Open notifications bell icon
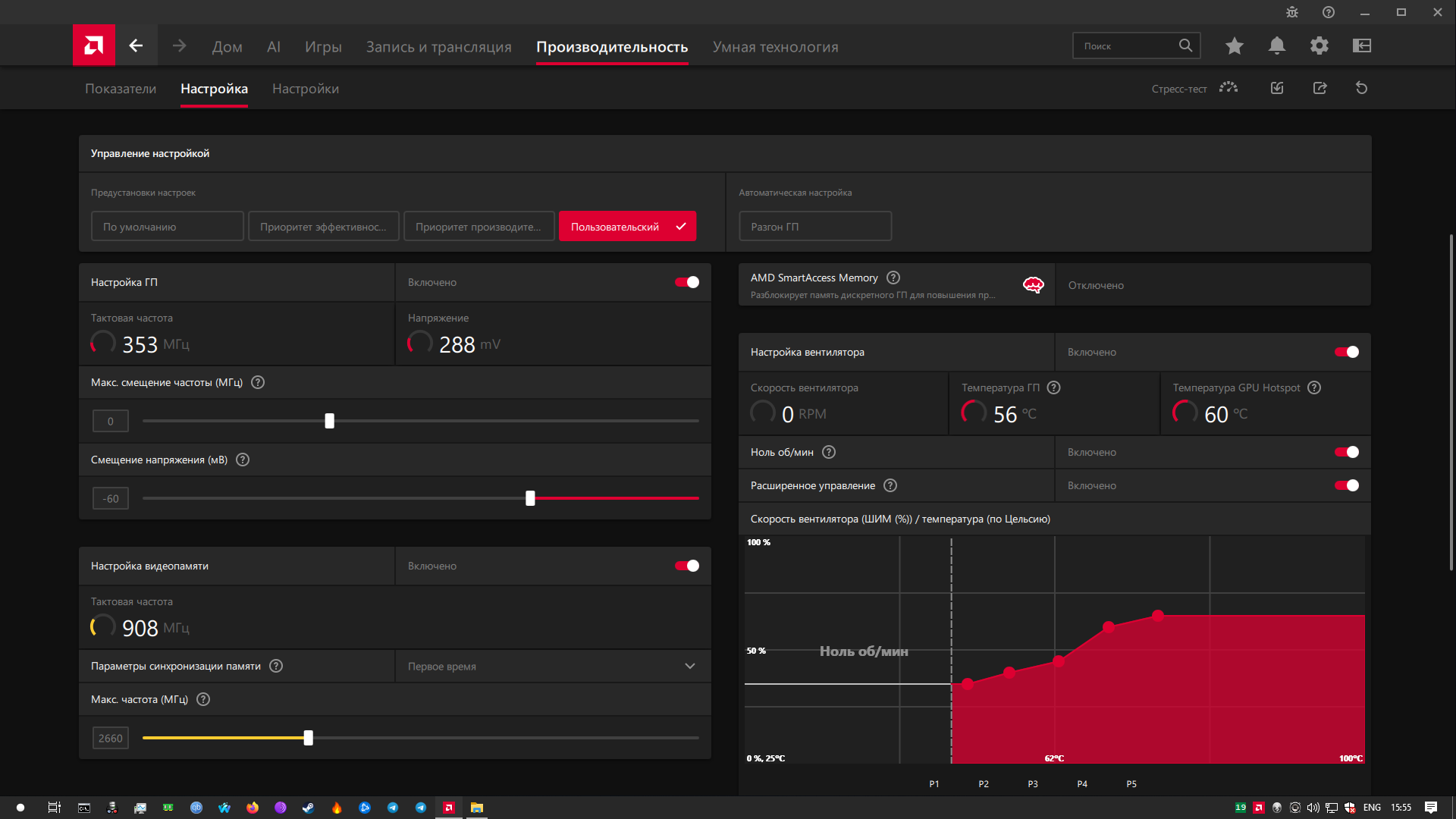Screen dimensions: 1456x819 [1277, 46]
